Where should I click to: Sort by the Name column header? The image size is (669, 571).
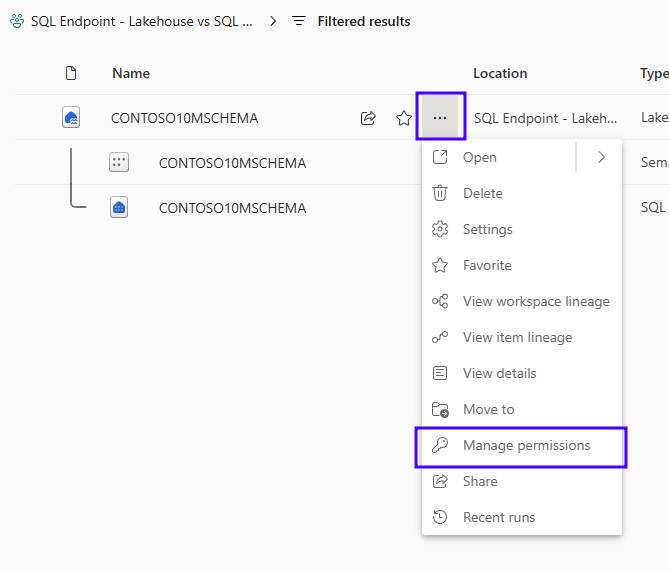131,73
